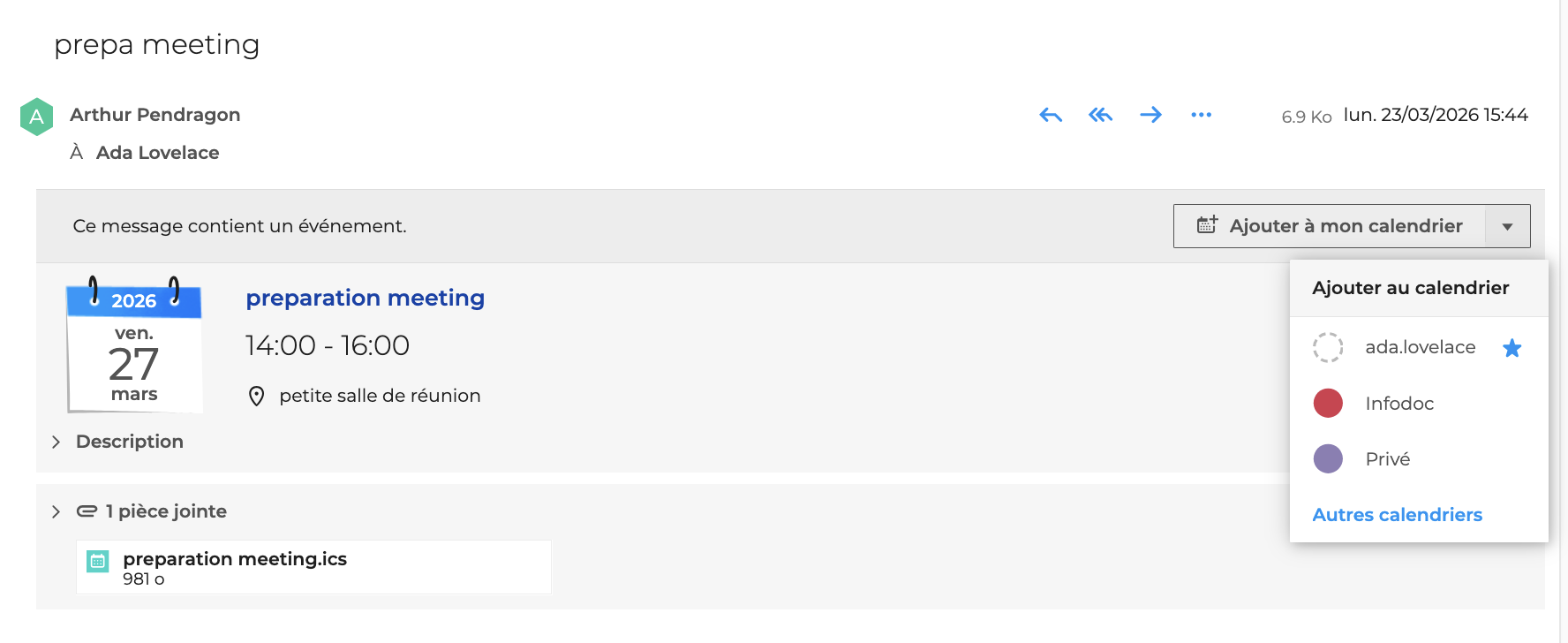Collapse the 1 pièce jointe section
Image resolution: width=1568 pixels, height=643 pixels.
pos(56,511)
